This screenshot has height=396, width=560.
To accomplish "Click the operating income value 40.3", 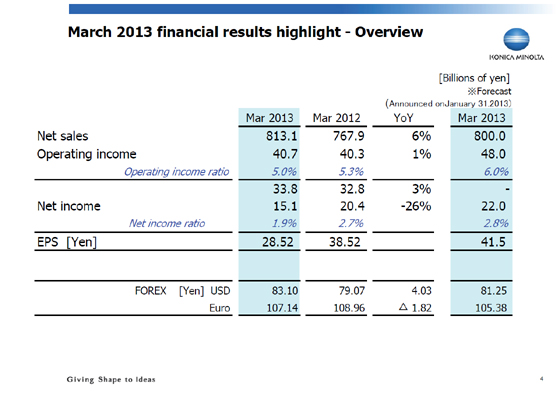I will [352, 154].
